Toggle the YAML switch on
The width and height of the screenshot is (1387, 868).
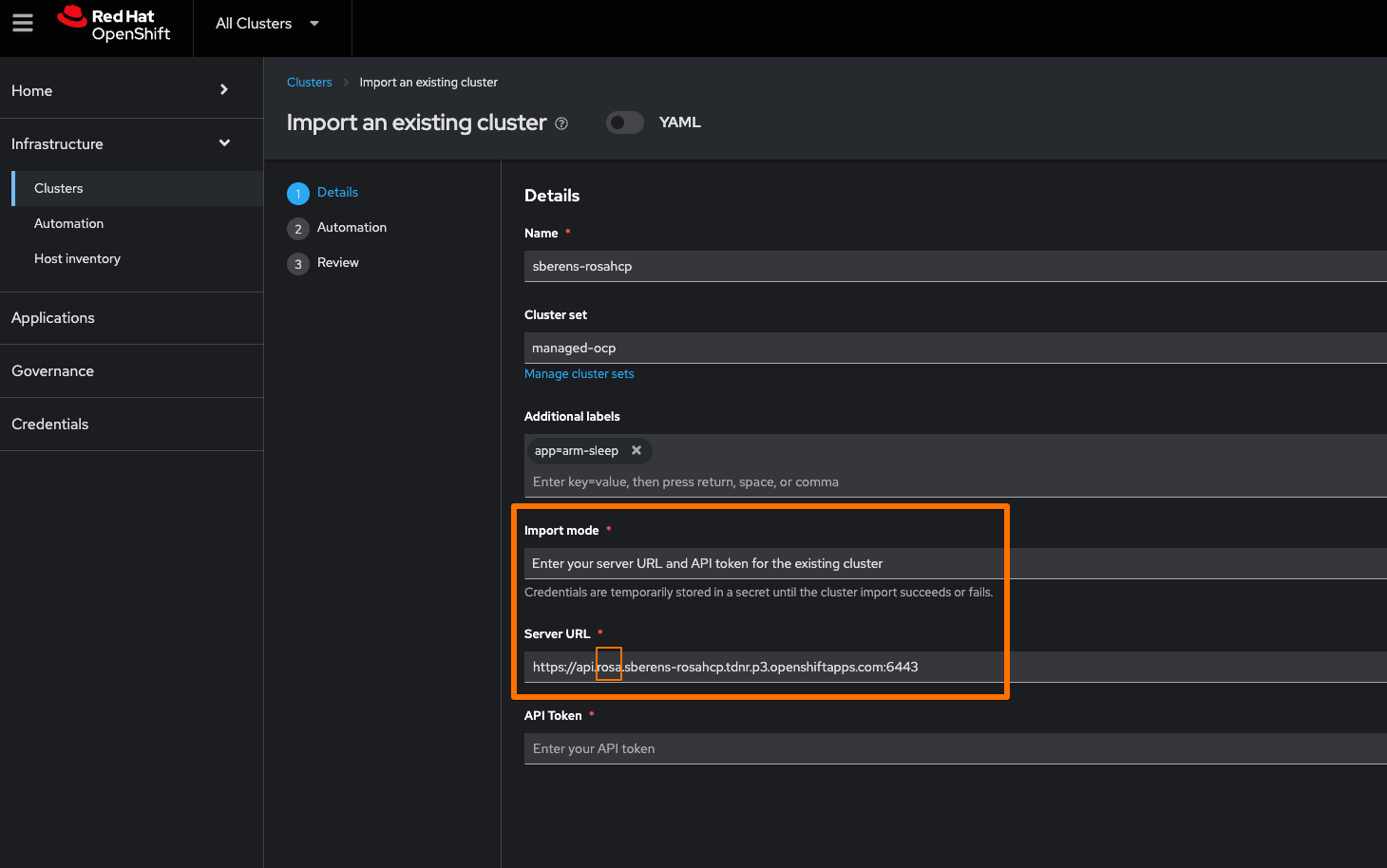(625, 123)
